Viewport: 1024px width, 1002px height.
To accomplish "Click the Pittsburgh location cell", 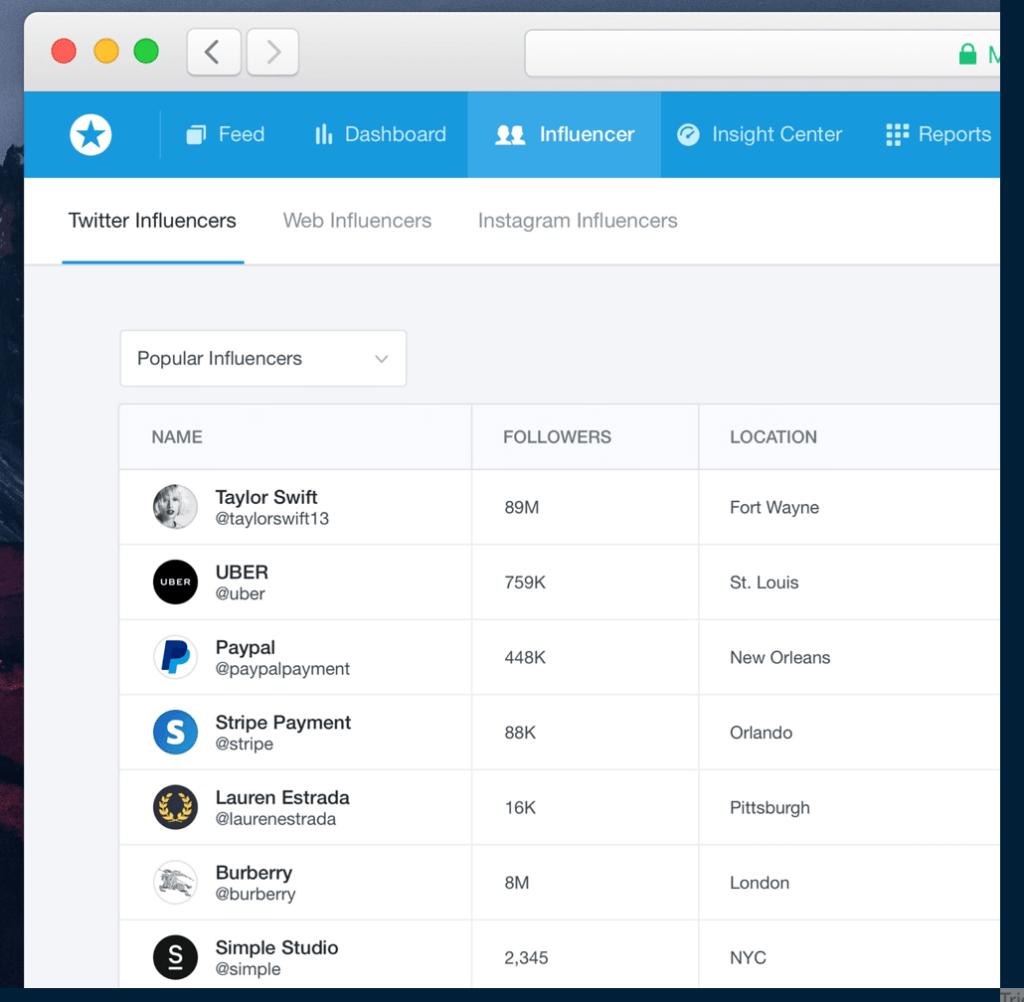I will point(769,808).
